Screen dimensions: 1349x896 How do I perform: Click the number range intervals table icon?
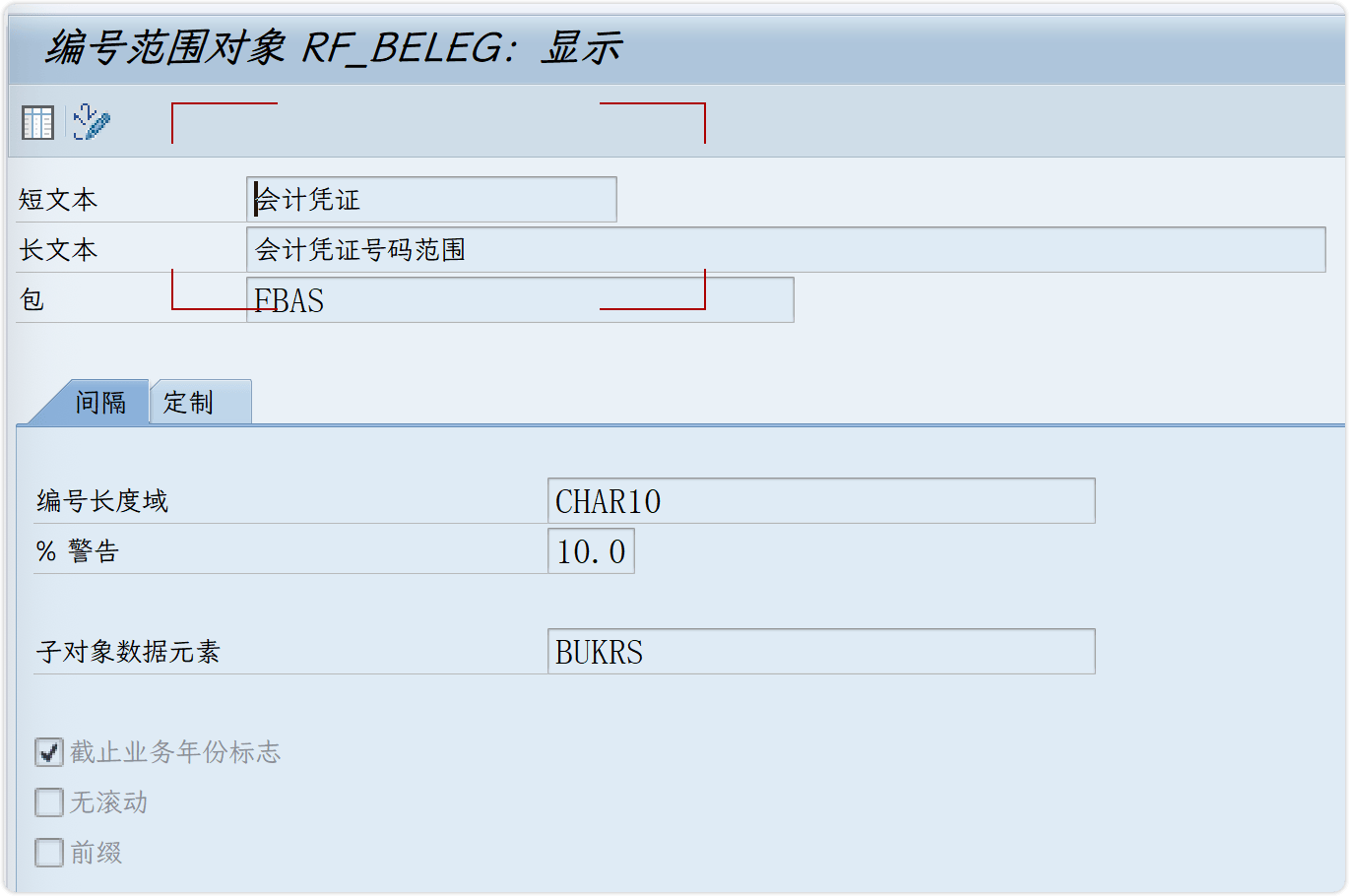(x=36, y=121)
